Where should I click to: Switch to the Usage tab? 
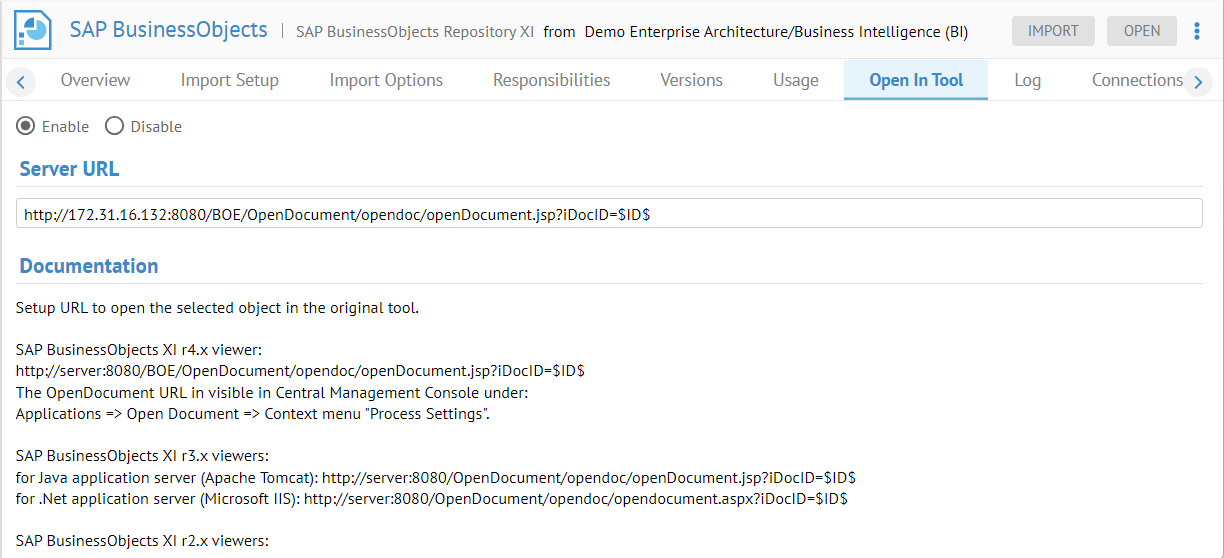795,80
